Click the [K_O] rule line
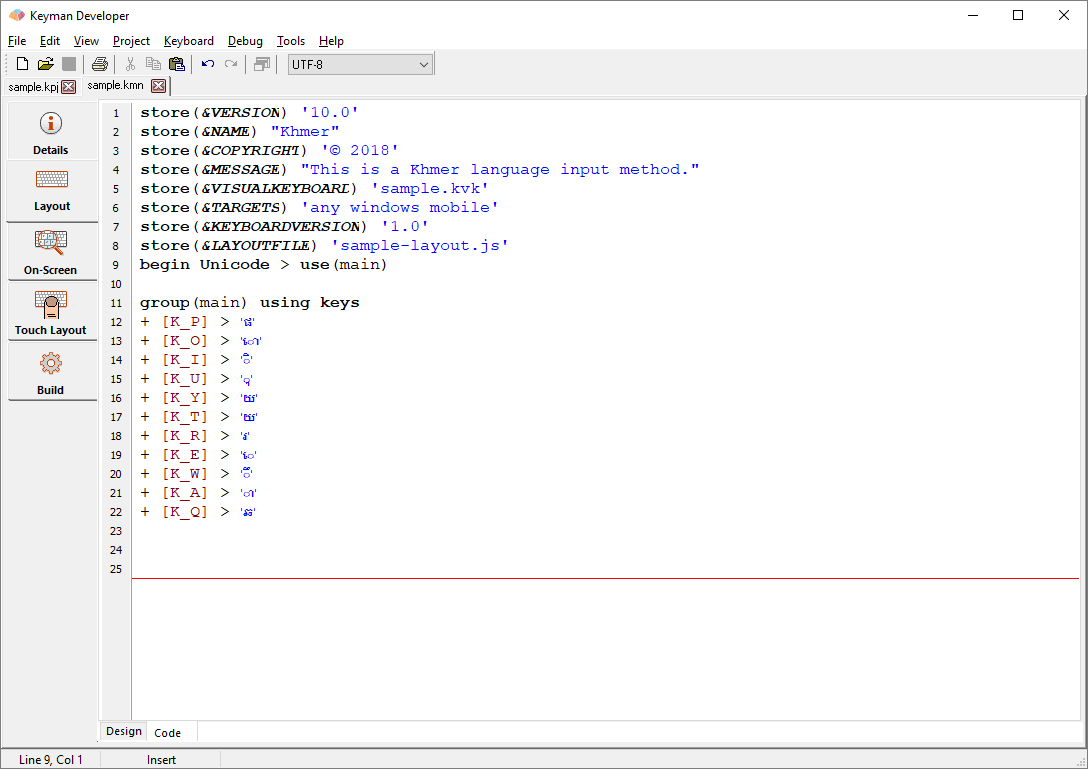This screenshot has height=769, width=1088. (x=201, y=341)
